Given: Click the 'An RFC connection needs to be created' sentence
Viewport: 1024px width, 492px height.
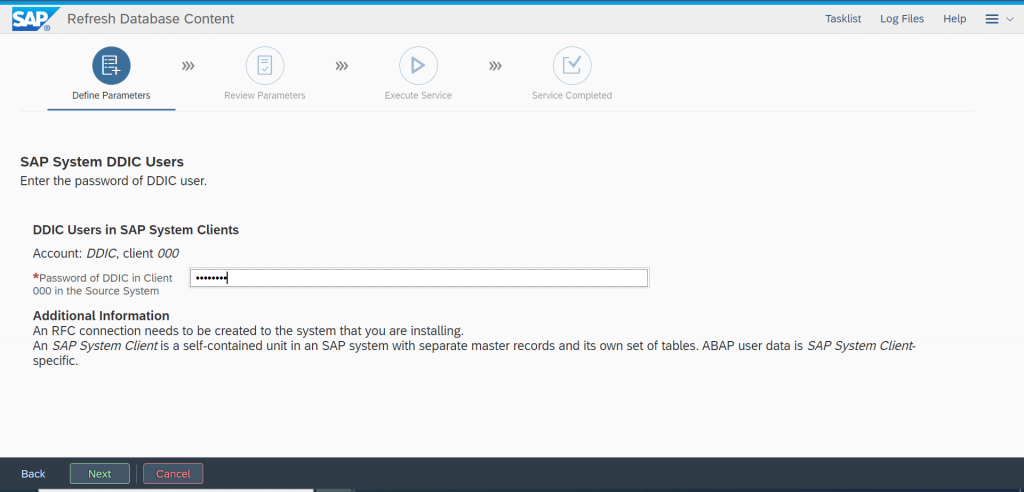Looking at the screenshot, I should click(x=248, y=330).
